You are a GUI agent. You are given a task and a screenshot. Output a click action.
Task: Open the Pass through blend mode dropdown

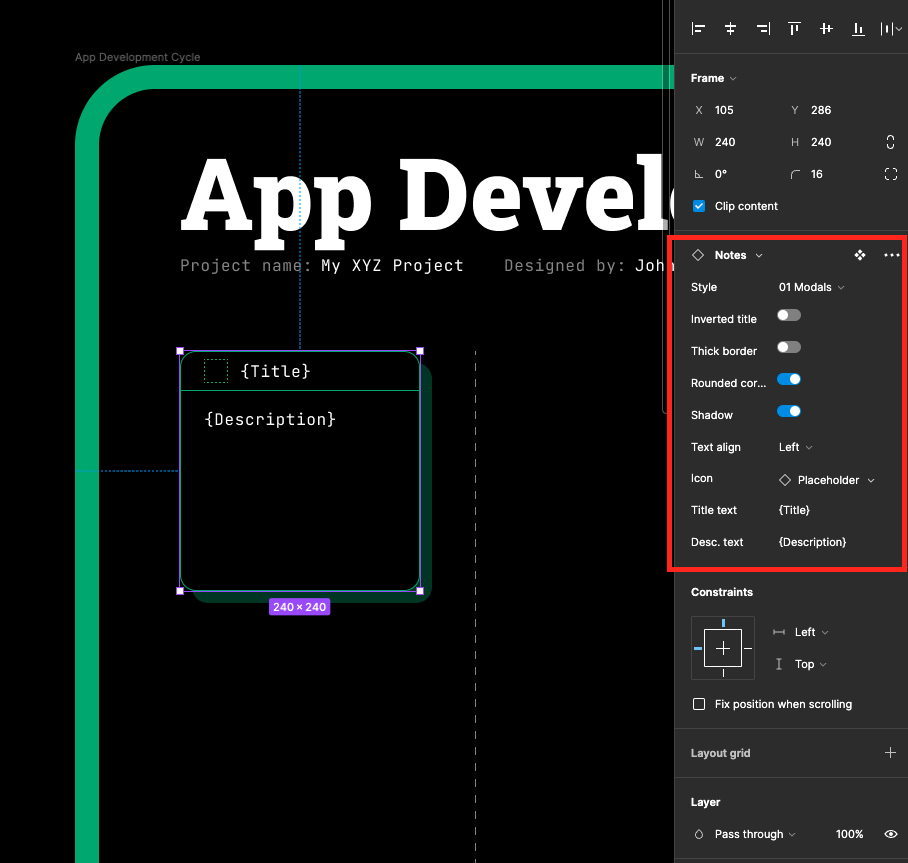pos(749,834)
